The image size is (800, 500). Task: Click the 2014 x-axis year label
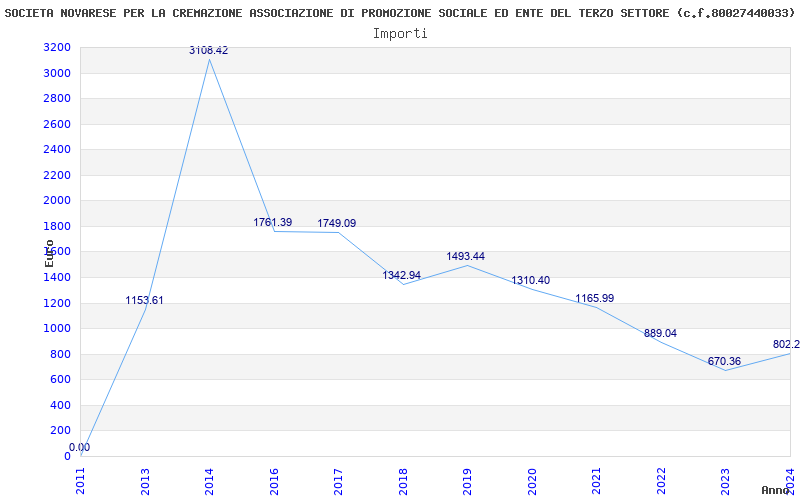click(209, 481)
